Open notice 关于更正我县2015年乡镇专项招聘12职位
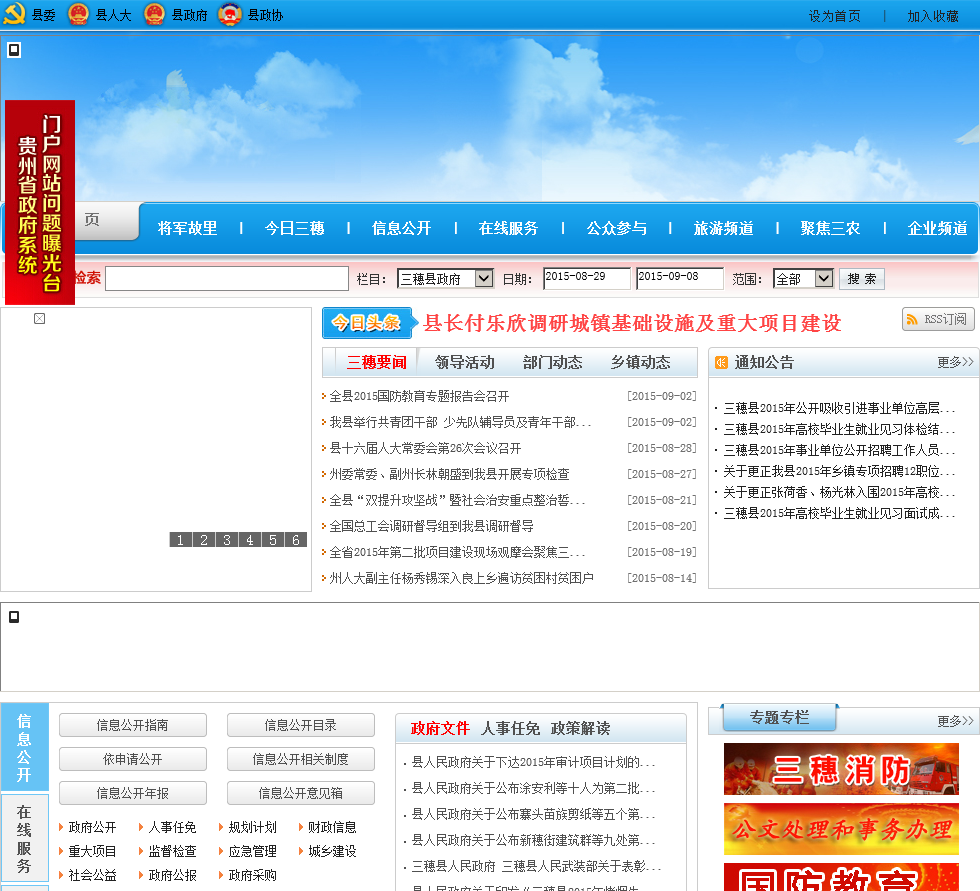 tap(839, 471)
